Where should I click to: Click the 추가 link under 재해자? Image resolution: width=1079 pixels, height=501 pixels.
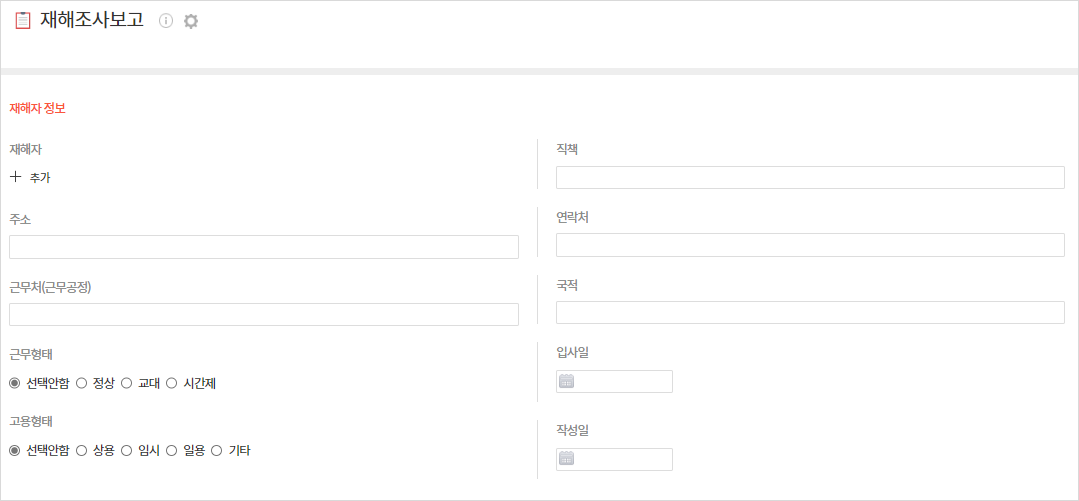[40, 178]
